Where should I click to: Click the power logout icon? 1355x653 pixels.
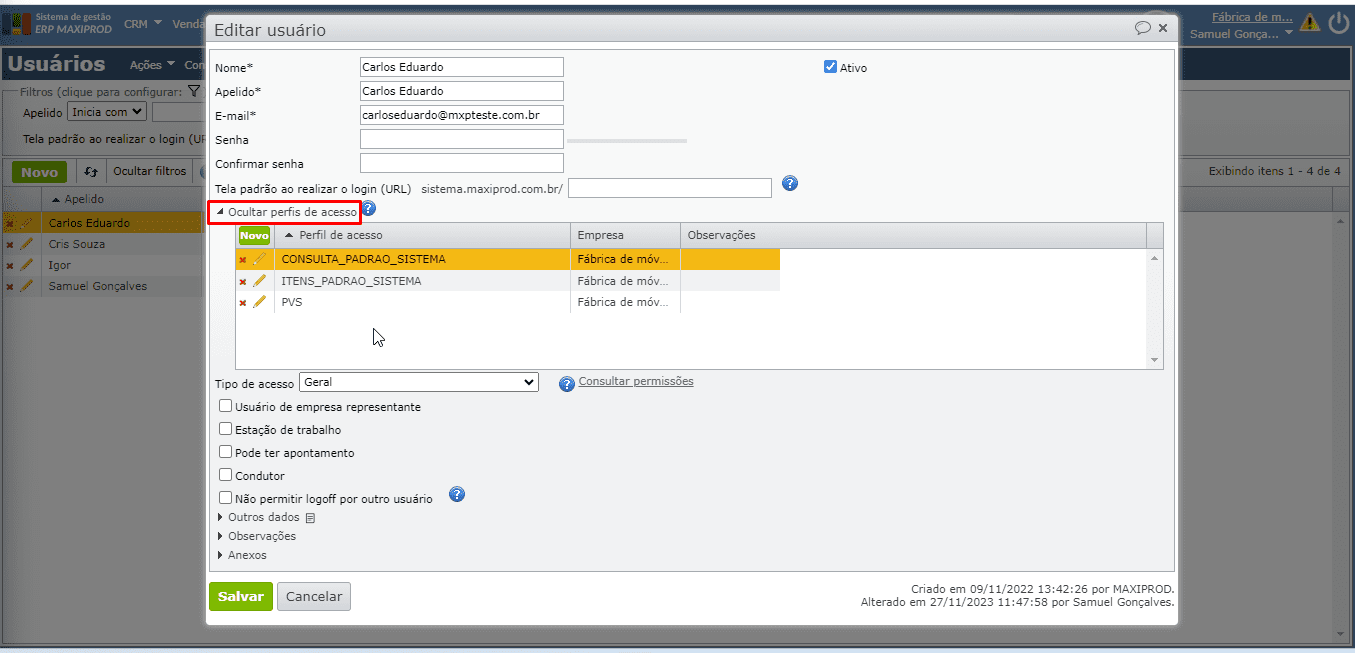[x=1338, y=22]
